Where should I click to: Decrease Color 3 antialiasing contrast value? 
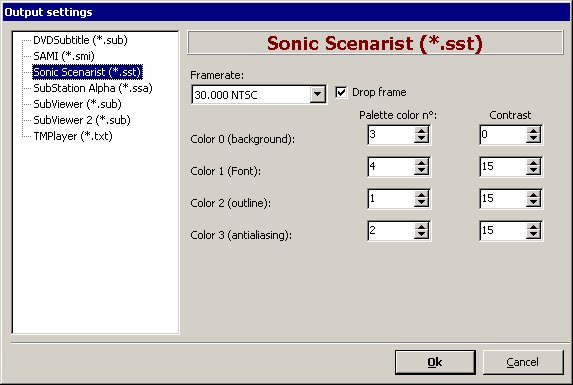click(534, 235)
